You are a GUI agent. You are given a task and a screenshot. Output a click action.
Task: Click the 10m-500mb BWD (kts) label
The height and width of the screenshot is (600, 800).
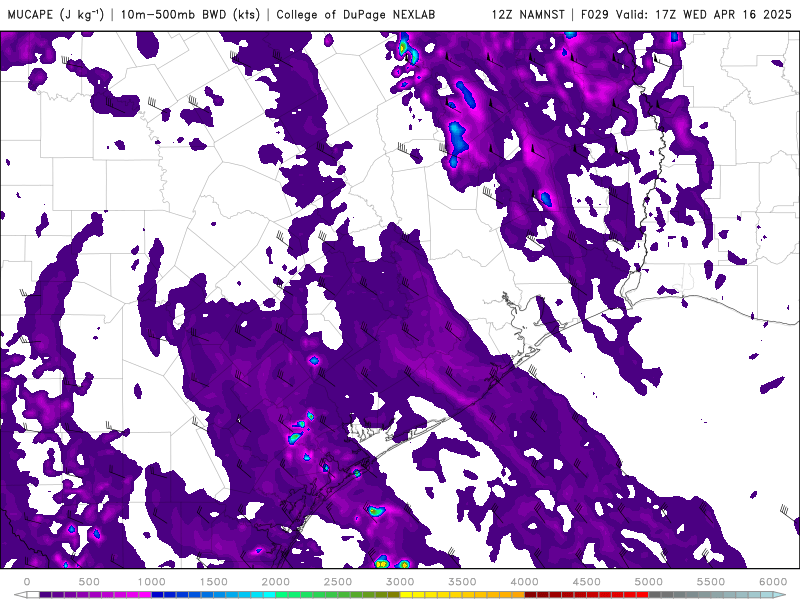190,14
